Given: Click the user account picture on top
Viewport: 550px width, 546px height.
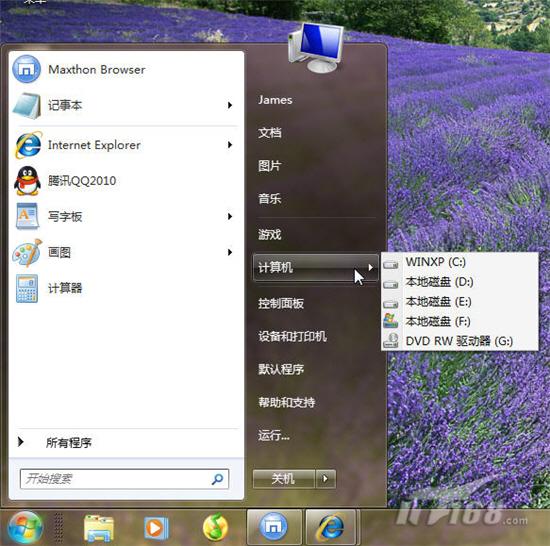Looking at the screenshot, I should click(x=315, y=48).
